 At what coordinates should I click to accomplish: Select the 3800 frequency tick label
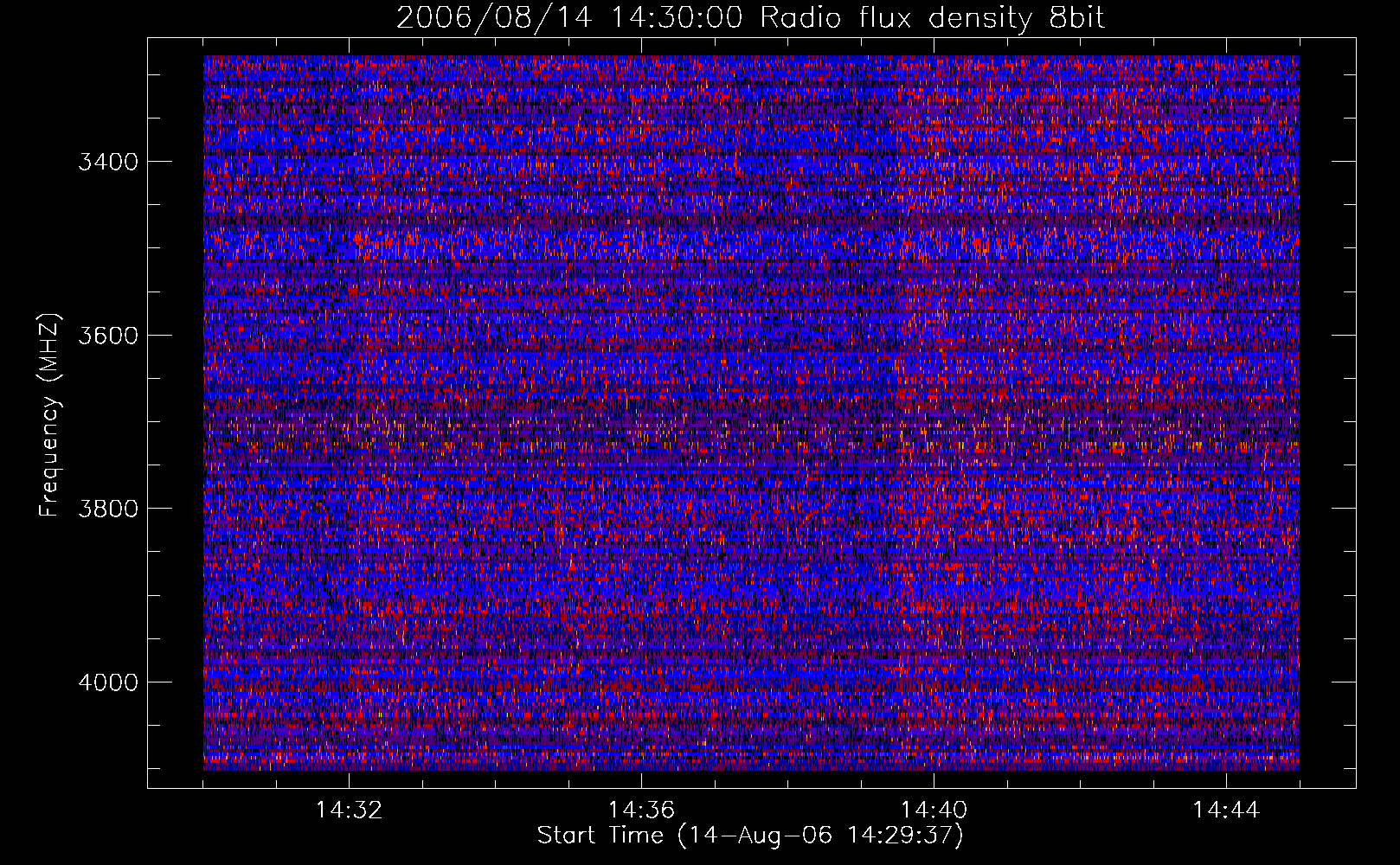coord(108,509)
